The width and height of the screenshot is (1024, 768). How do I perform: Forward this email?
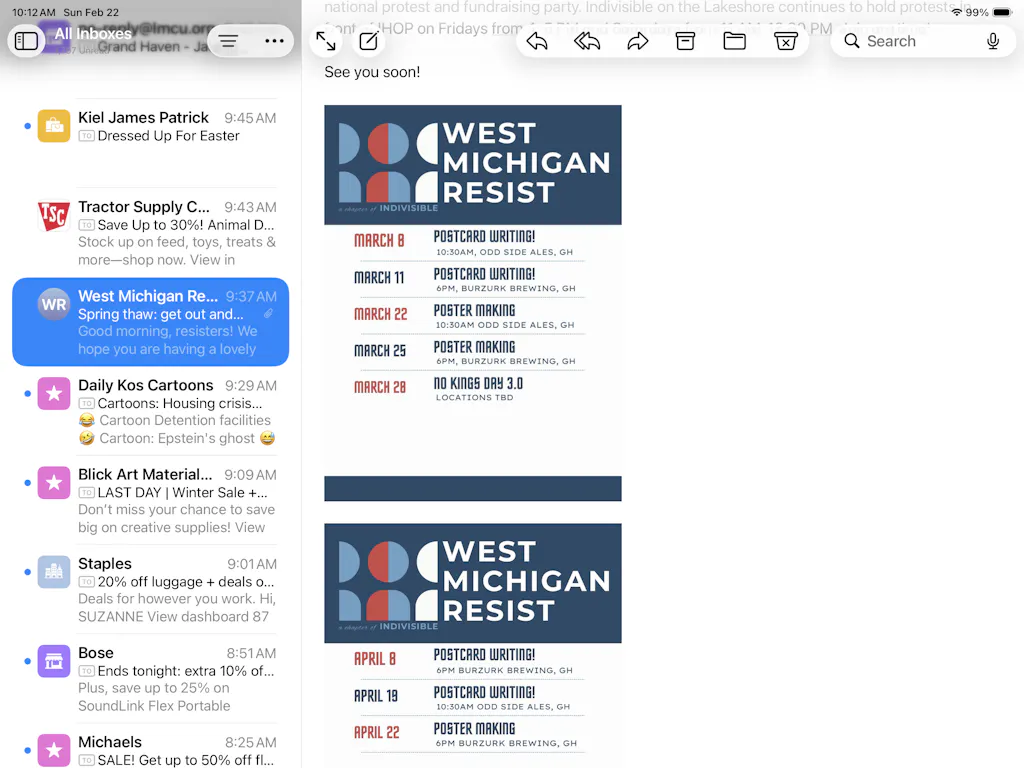[x=637, y=41]
